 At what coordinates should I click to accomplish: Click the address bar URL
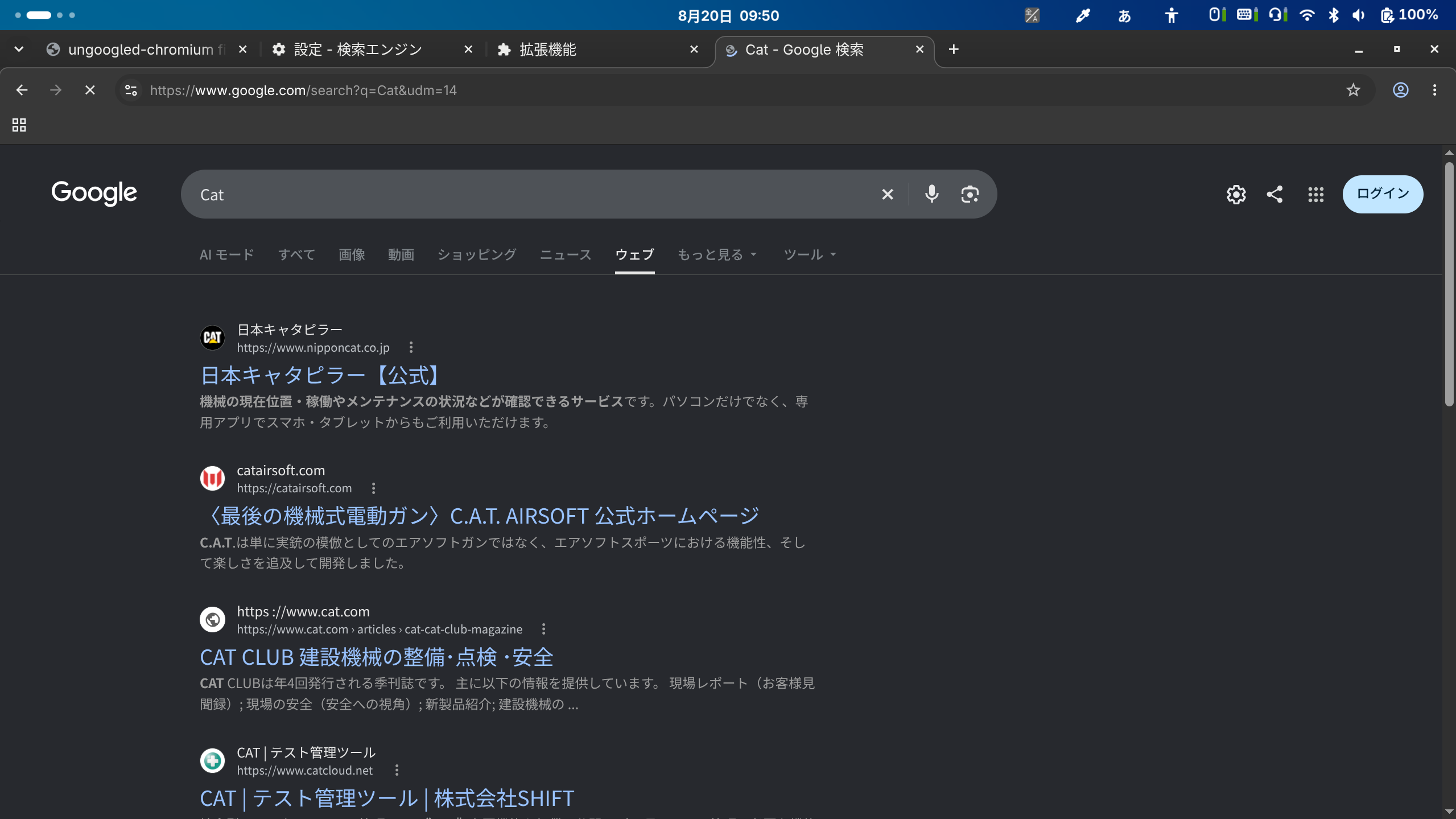click(x=303, y=90)
